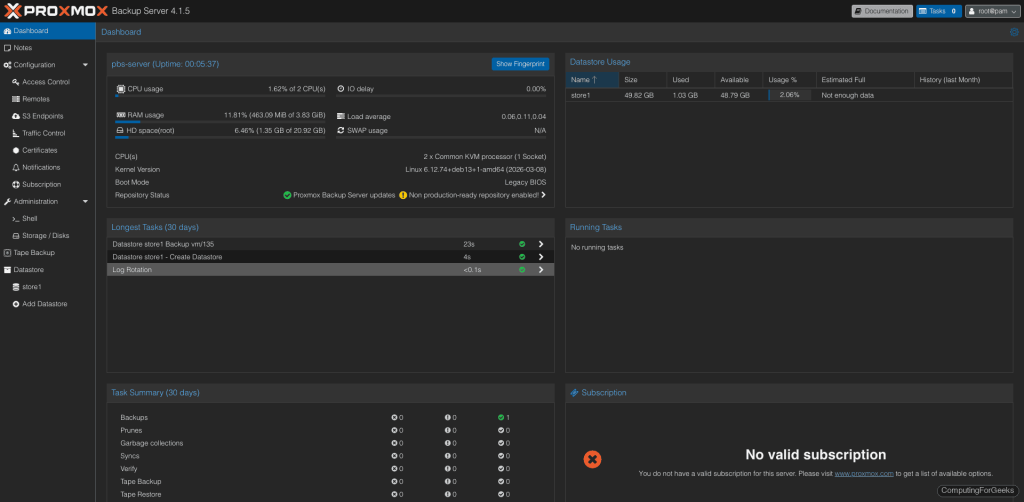Open Traffic Control page

click(x=48, y=133)
